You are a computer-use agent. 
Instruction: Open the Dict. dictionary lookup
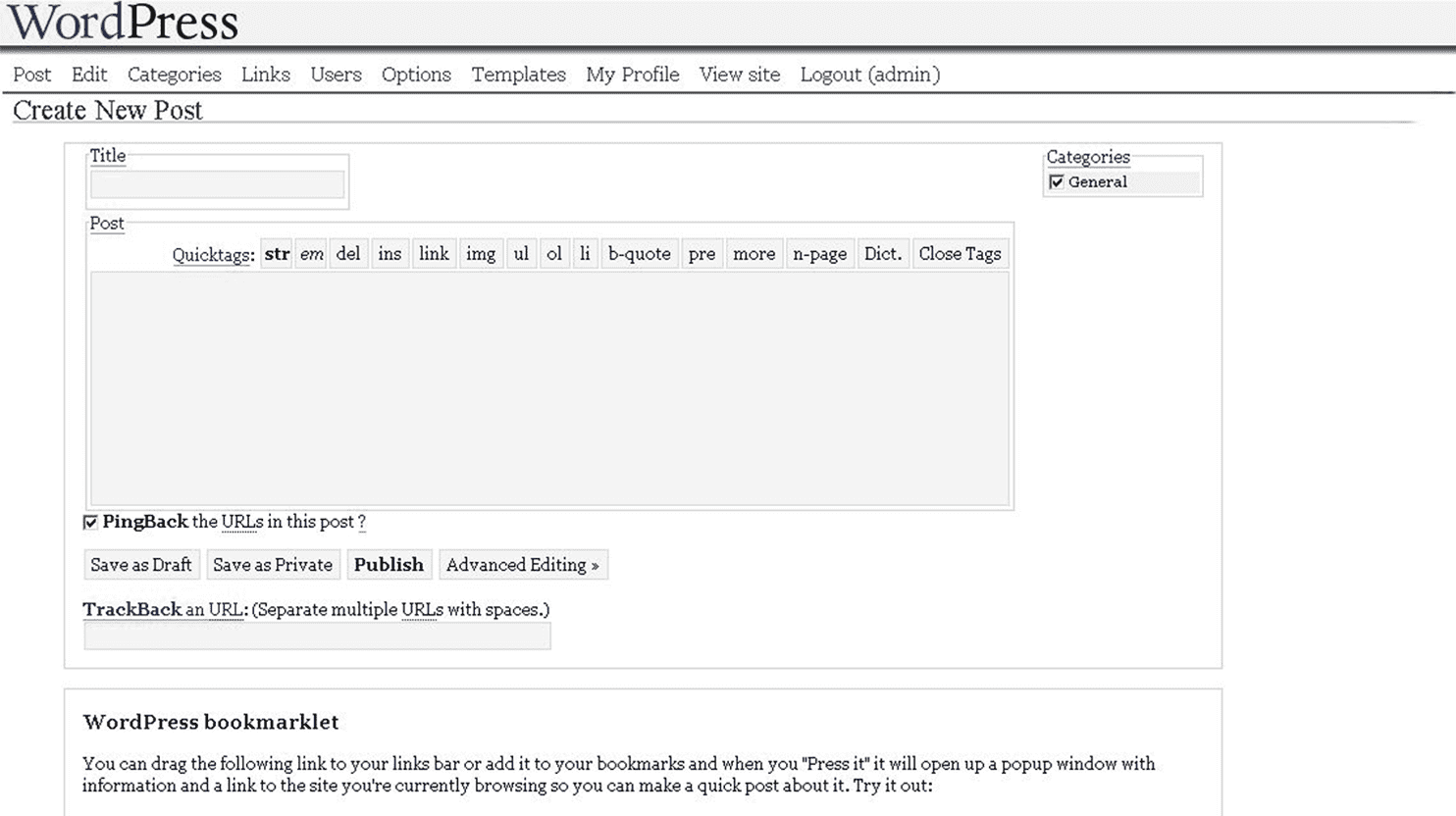pyautogui.click(x=882, y=254)
